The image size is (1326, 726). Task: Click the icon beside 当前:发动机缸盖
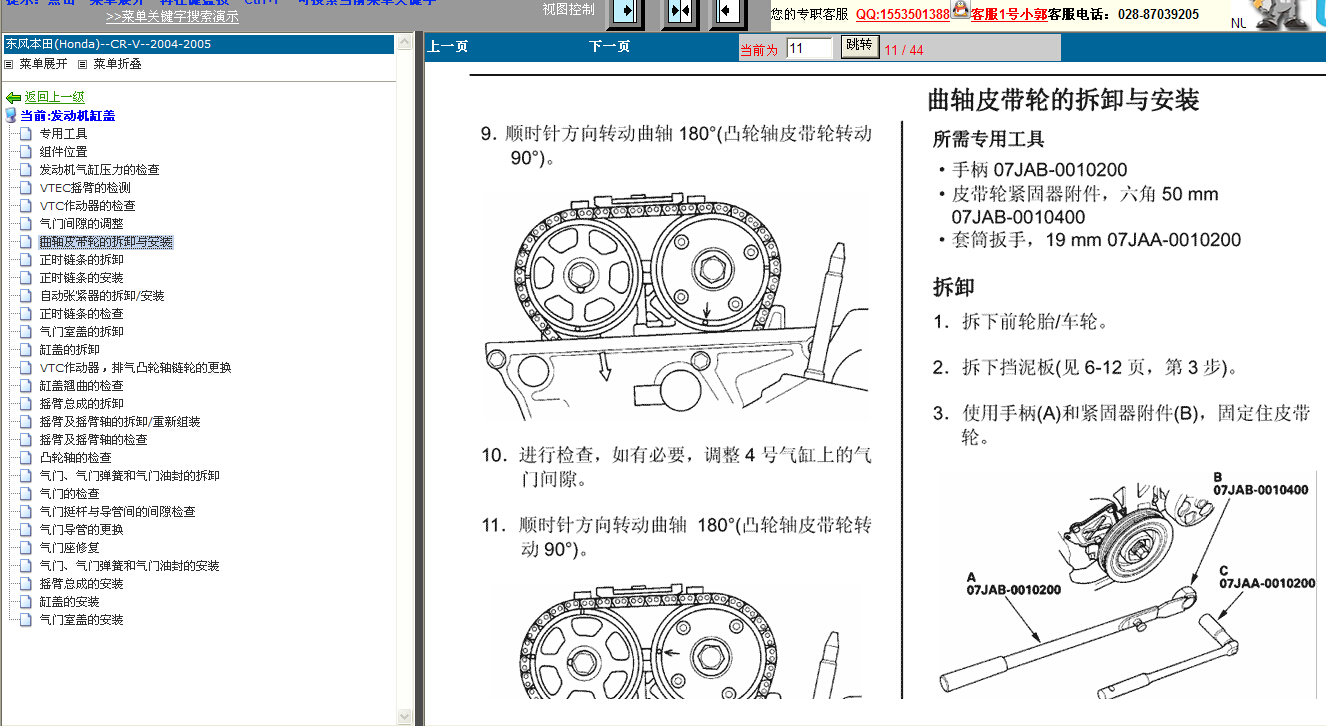coord(11,116)
